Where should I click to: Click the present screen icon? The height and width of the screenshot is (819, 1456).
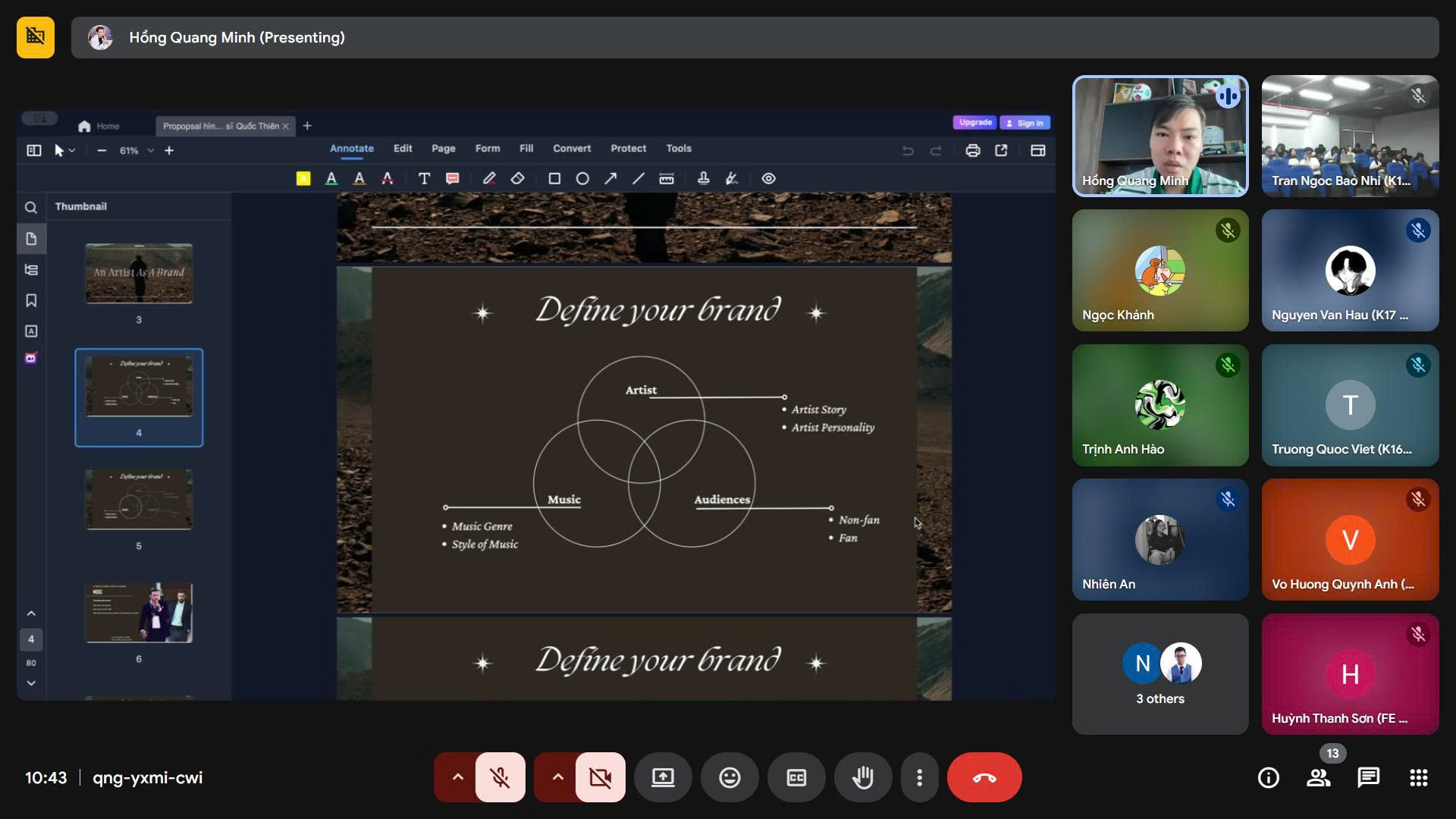click(663, 777)
